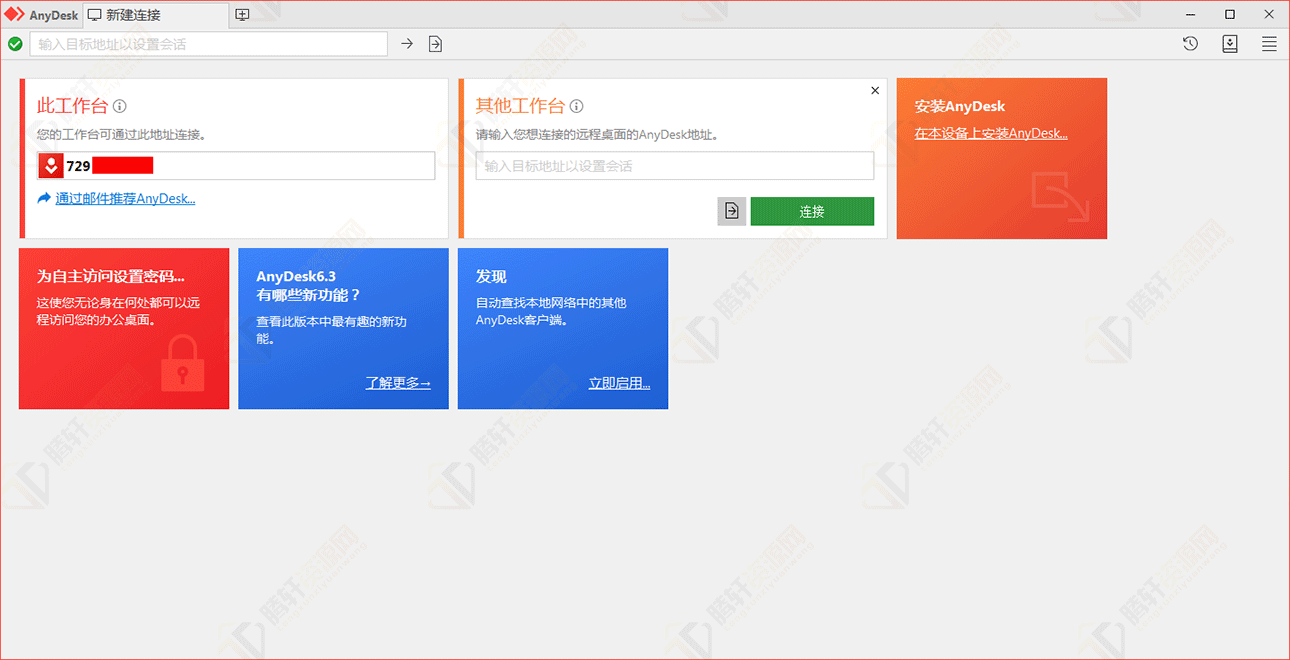Open a new connection tab with plus icon

[x=242, y=14]
